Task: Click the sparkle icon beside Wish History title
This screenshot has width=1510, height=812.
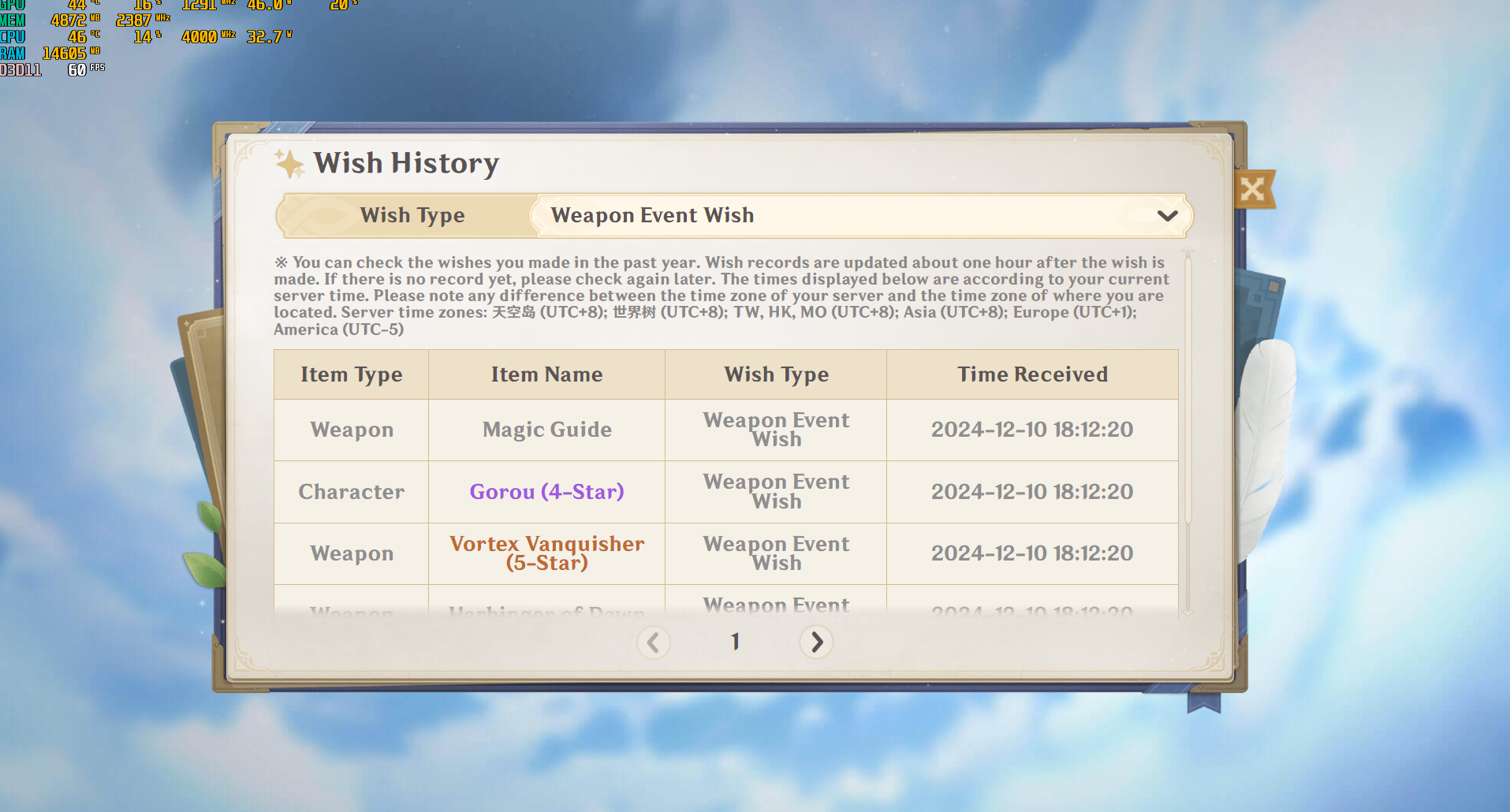Action: point(289,163)
